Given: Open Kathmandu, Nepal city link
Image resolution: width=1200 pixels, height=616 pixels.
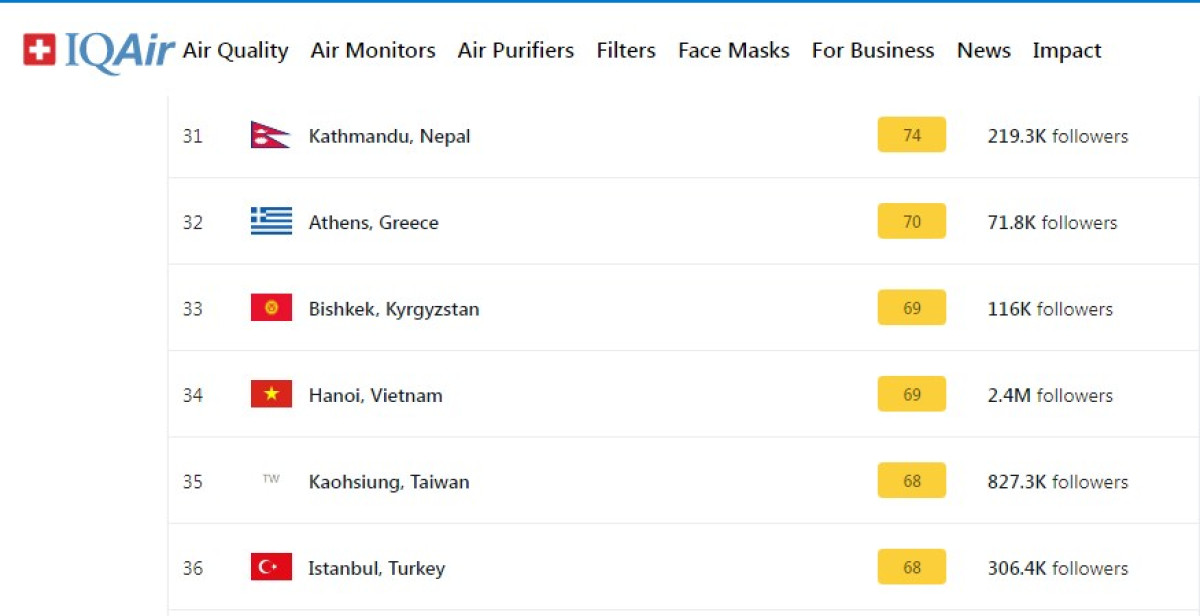Looking at the screenshot, I should (389, 136).
